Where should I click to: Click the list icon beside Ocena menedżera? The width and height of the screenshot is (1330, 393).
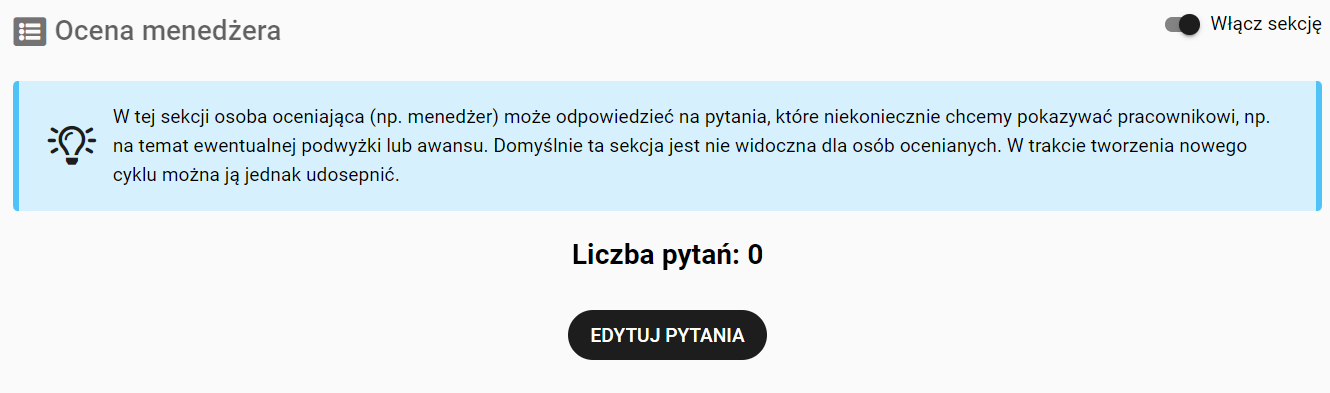pos(29,31)
